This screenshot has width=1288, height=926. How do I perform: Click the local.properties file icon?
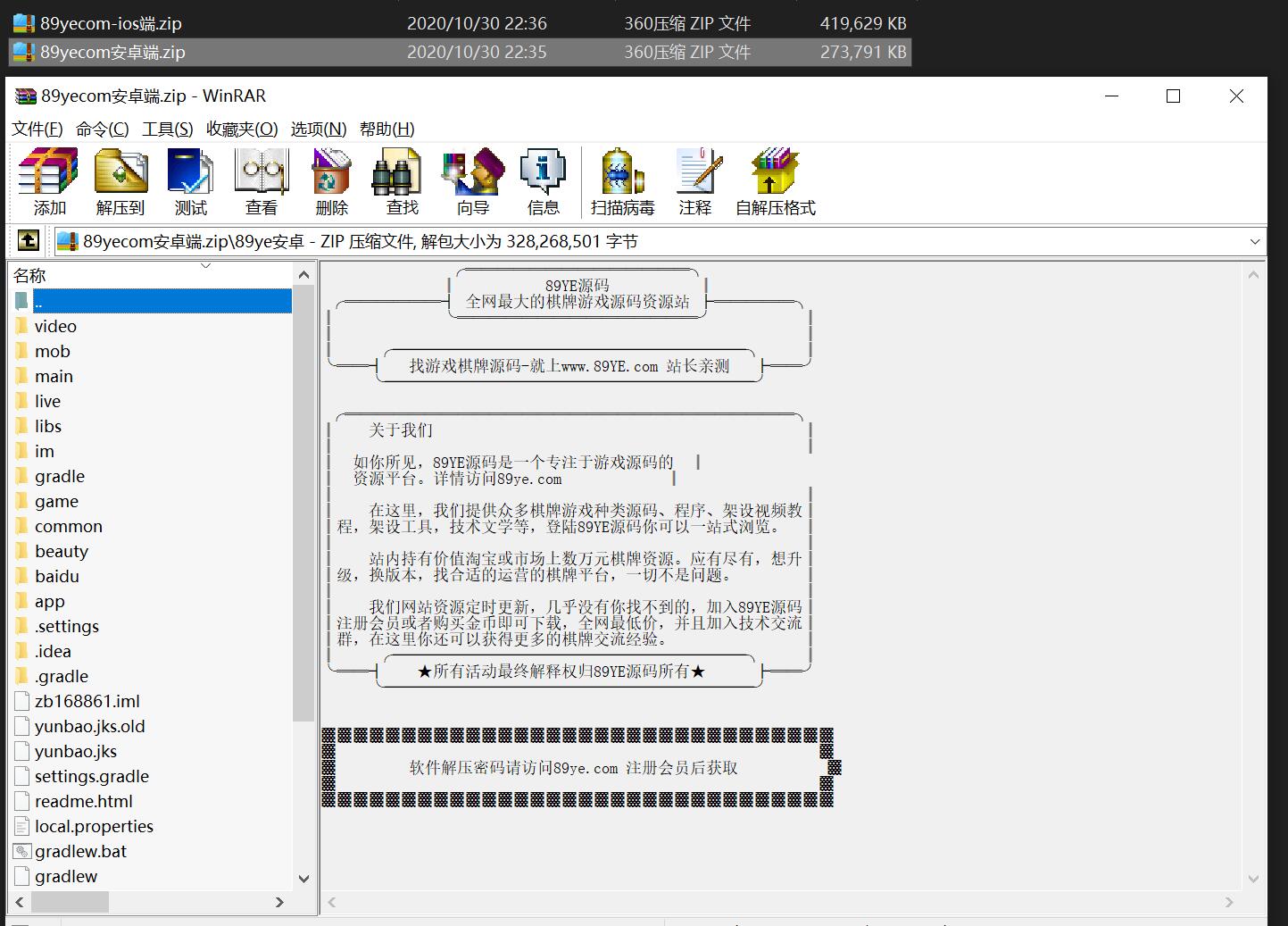(22, 826)
